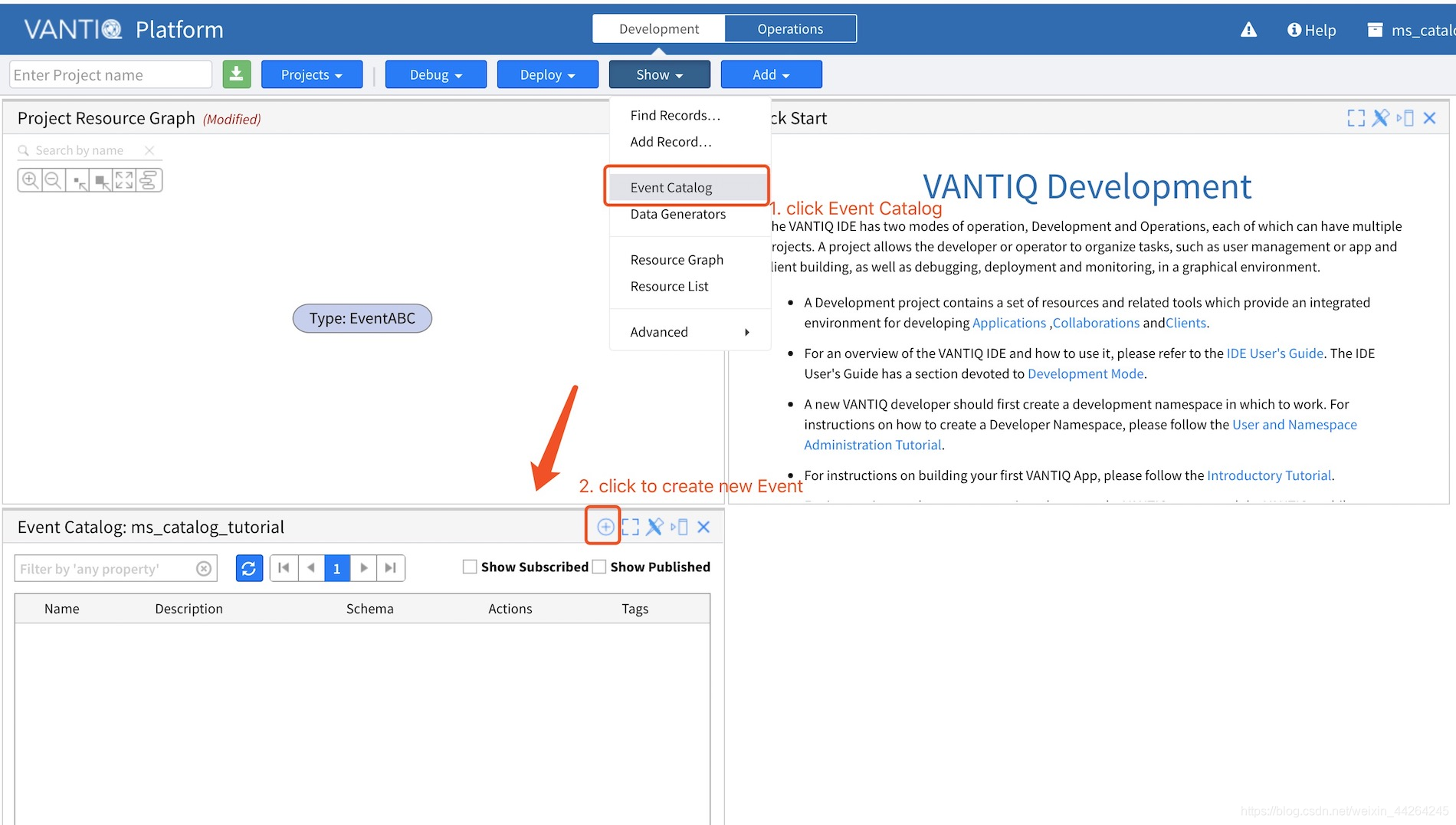Open the IDE User's Guide link
Screen dimensions: 1456x825
pos(1275,353)
